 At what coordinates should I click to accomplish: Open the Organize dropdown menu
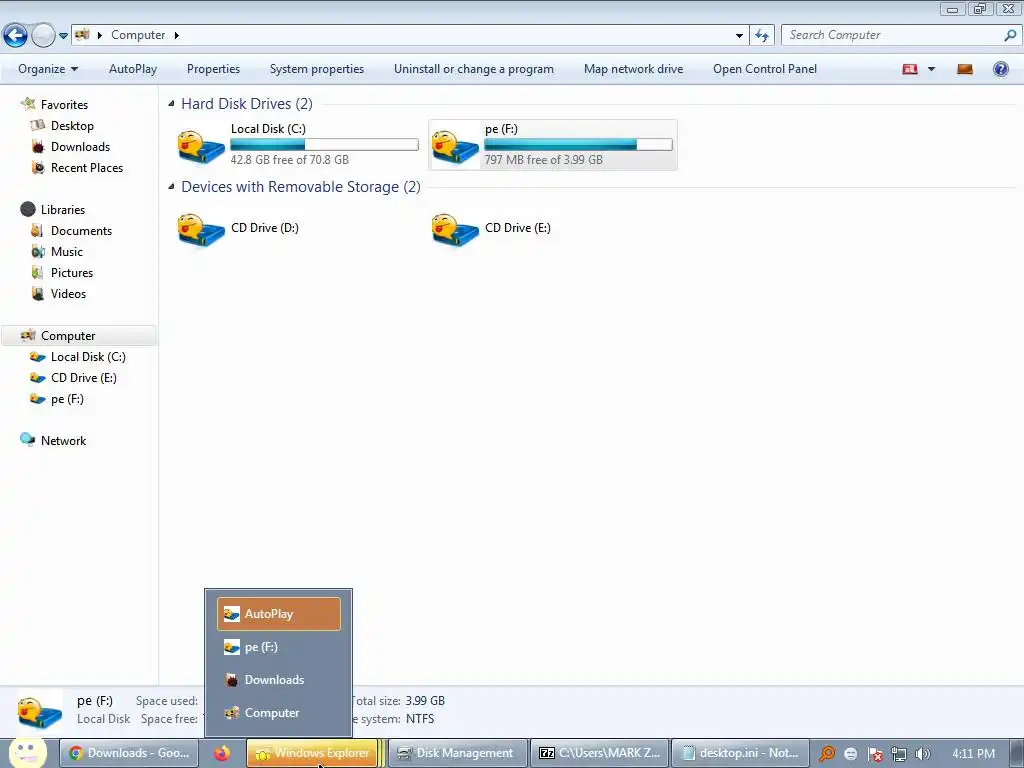tap(48, 69)
